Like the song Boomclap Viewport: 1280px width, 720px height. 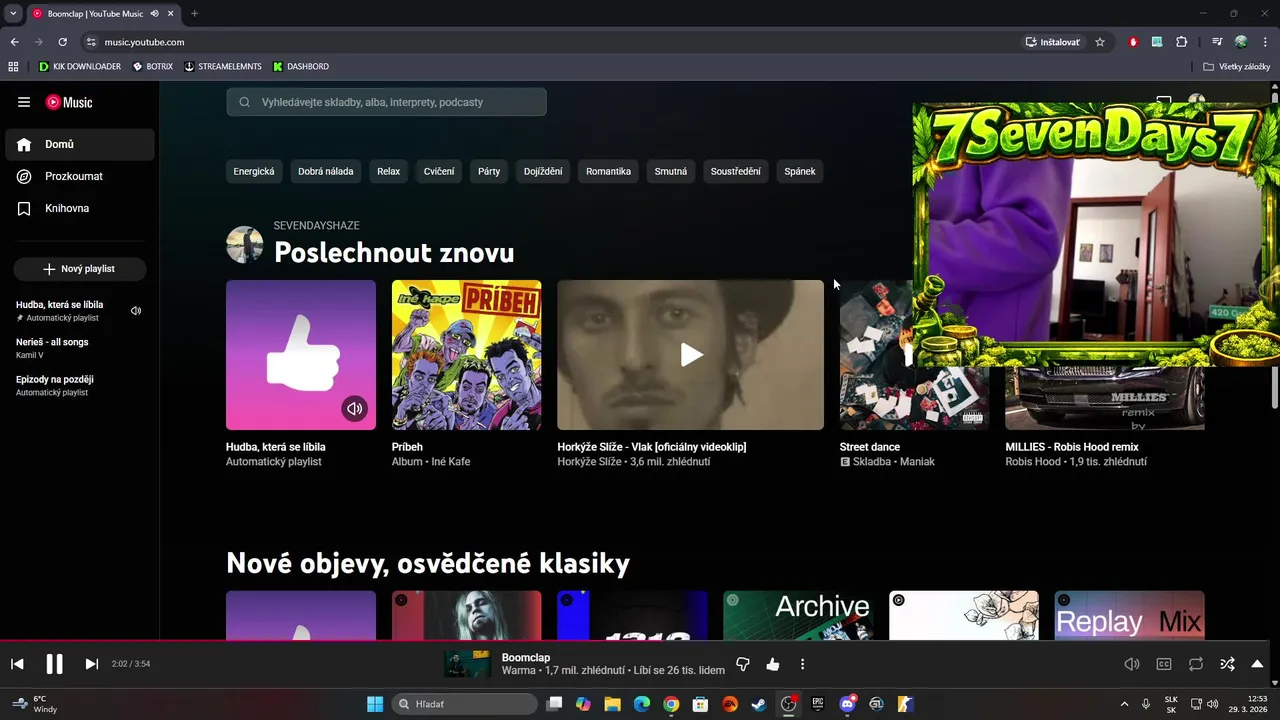tap(773, 664)
